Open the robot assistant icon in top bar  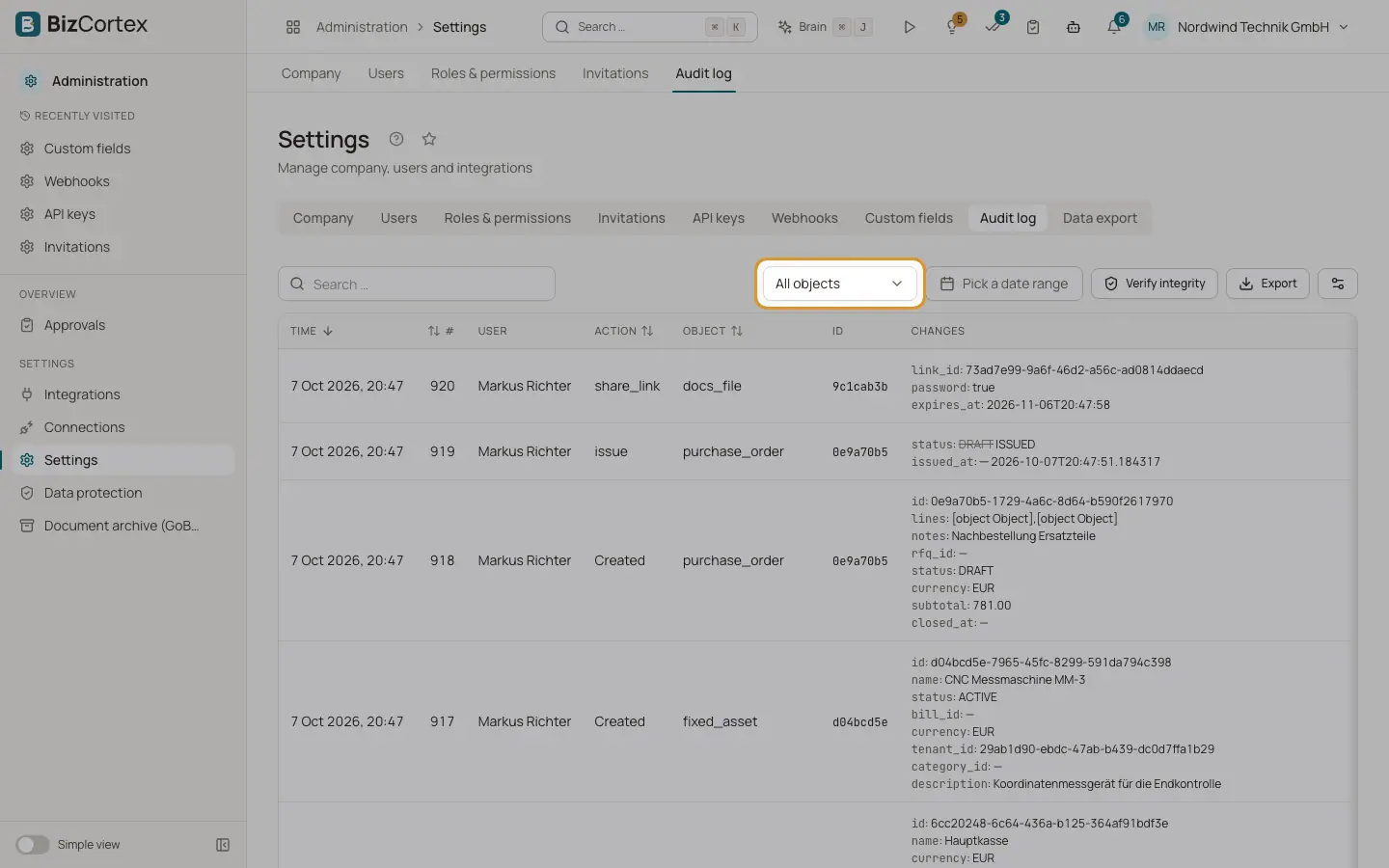pos(1074,27)
